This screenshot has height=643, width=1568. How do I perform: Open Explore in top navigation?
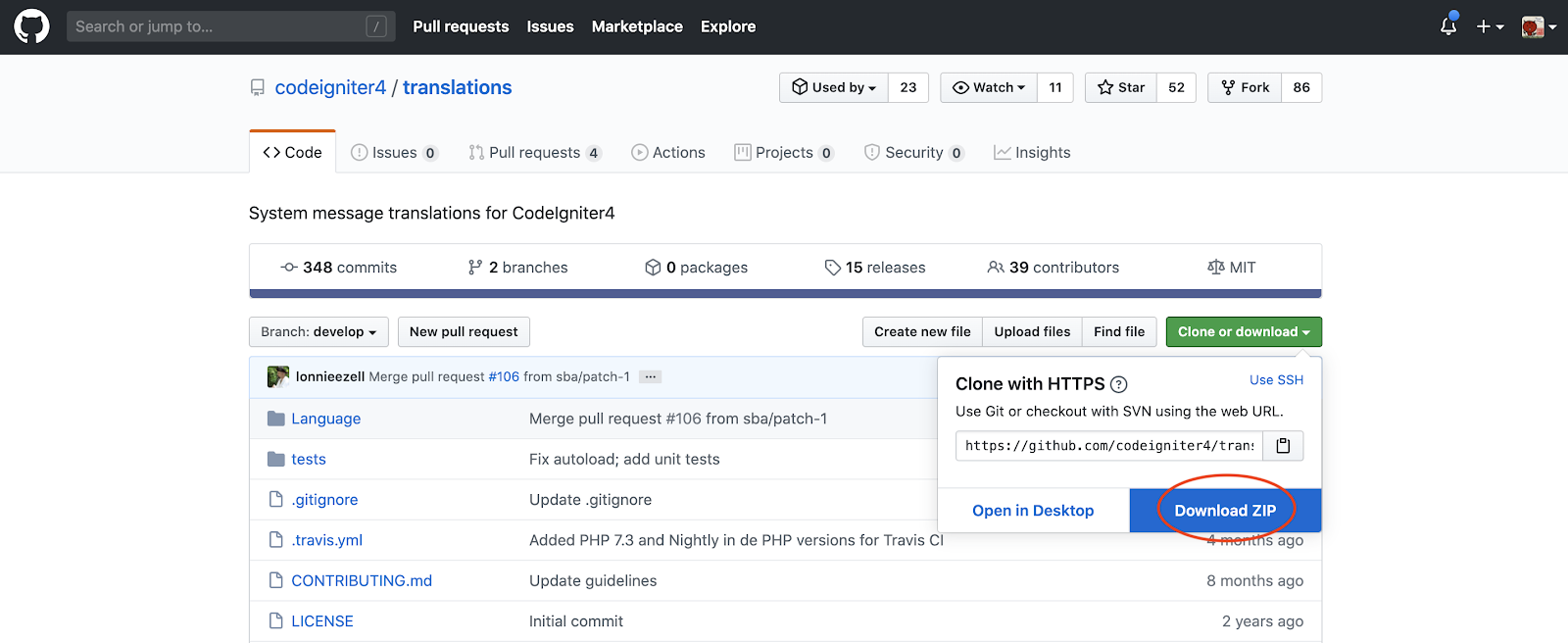pyautogui.click(x=728, y=26)
